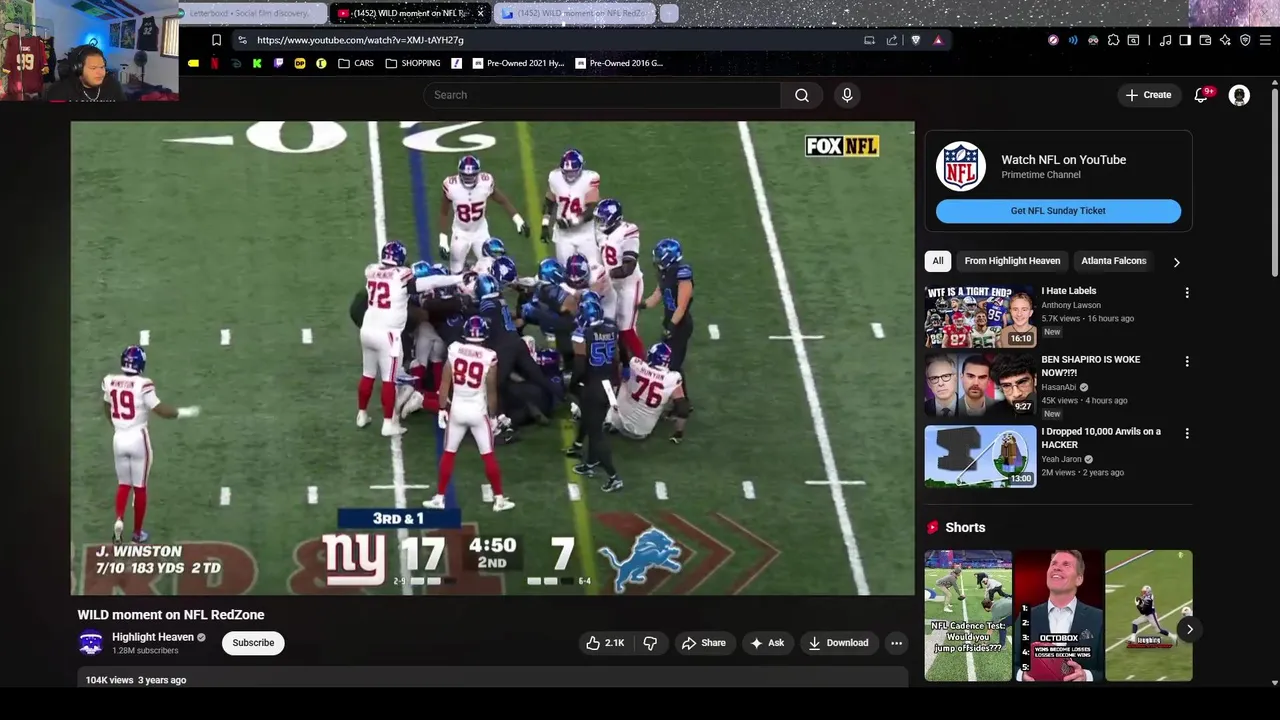
Task: Close the active YouTube tab
Action: tap(480, 13)
